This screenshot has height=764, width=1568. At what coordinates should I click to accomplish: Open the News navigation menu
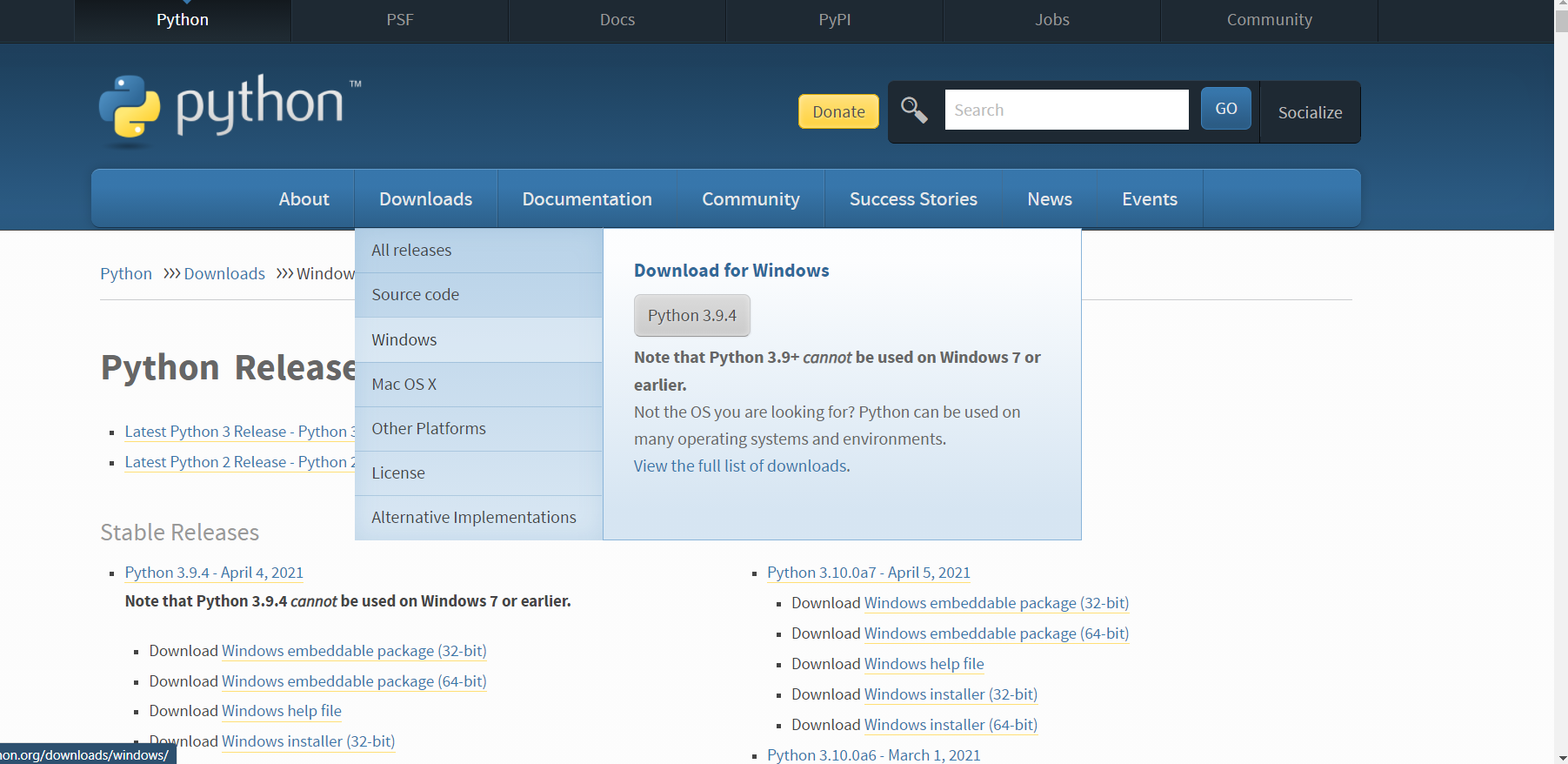(1050, 199)
